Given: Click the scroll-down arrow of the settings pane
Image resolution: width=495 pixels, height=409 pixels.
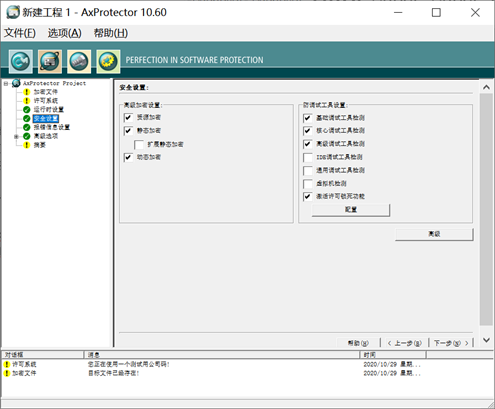Looking at the screenshot, I should (x=486, y=340).
